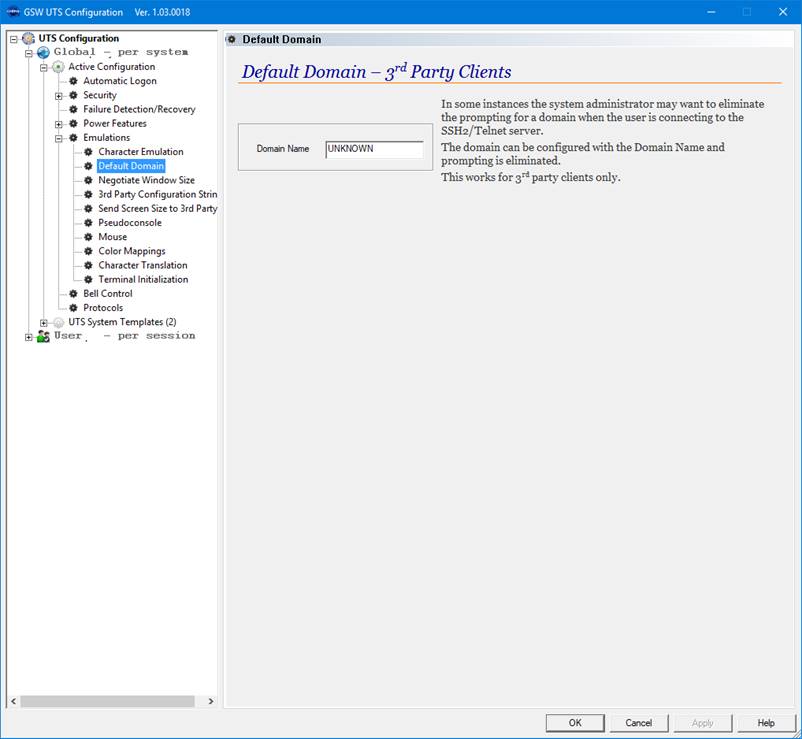This screenshot has width=802, height=739.
Task: Click the gear icon beside Default Domain tree item
Action: click(88, 166)
